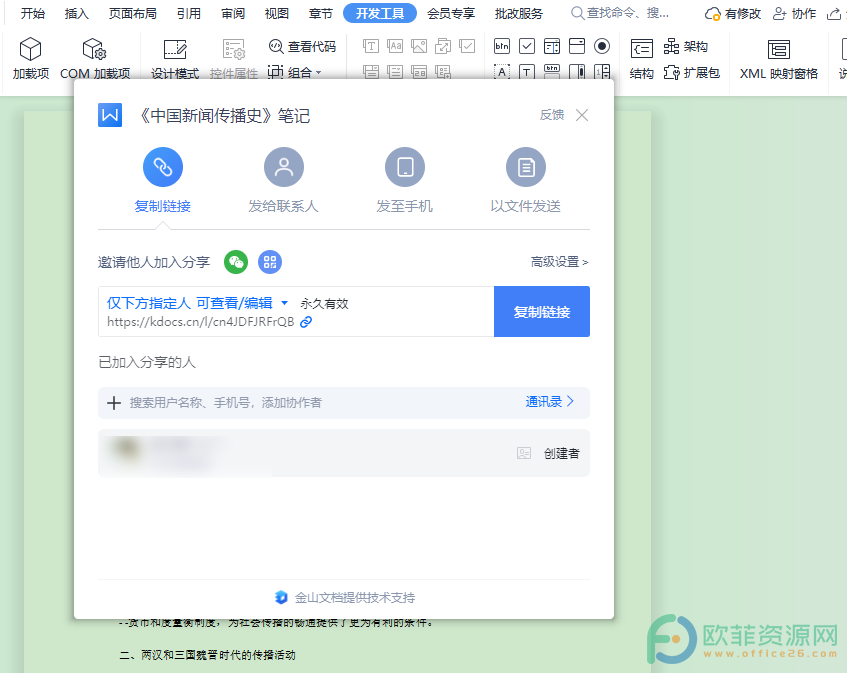Insert a spin button control
This screenshot has height=673, width=847.
pyautogui.click(x=602, y=72)
